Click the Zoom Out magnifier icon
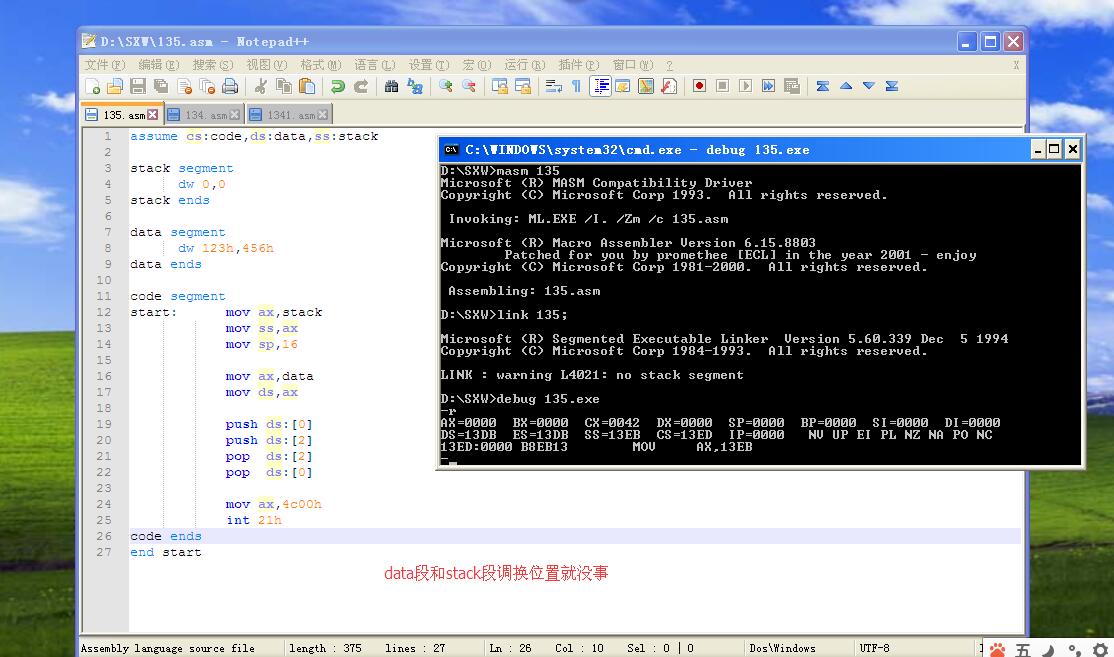 (469, 87)
